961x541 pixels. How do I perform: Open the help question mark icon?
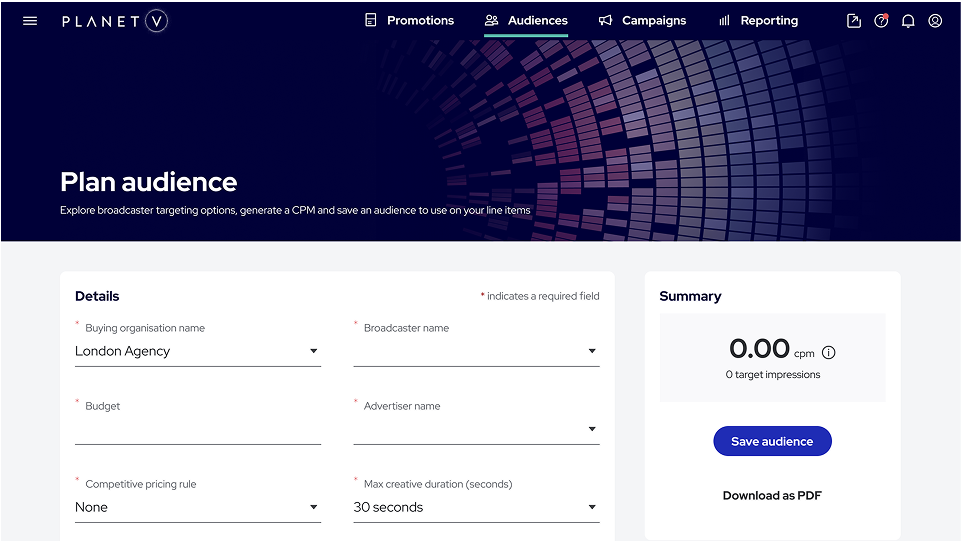click(x=881, y=21)
